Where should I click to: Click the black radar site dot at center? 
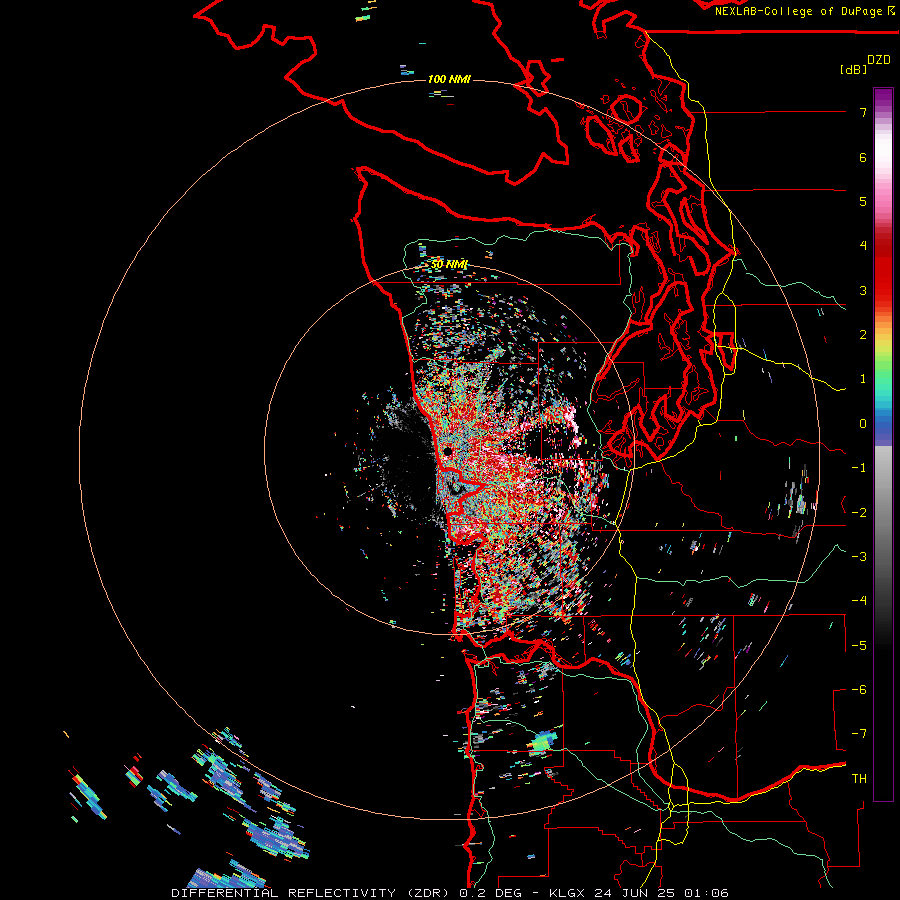click(447, 452)
